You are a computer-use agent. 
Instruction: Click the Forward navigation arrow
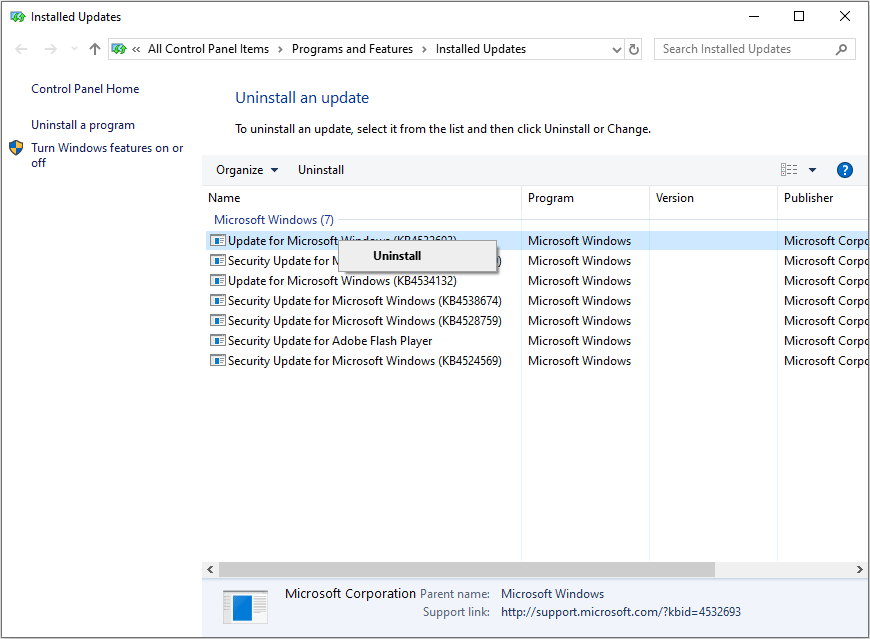point(50,49)
